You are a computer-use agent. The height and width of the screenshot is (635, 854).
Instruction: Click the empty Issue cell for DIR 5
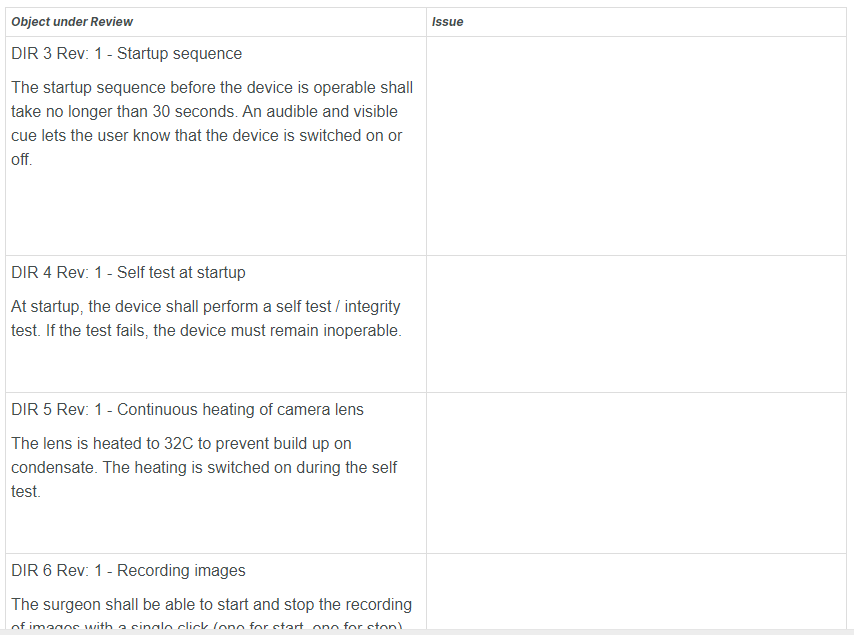click(638, 473)
